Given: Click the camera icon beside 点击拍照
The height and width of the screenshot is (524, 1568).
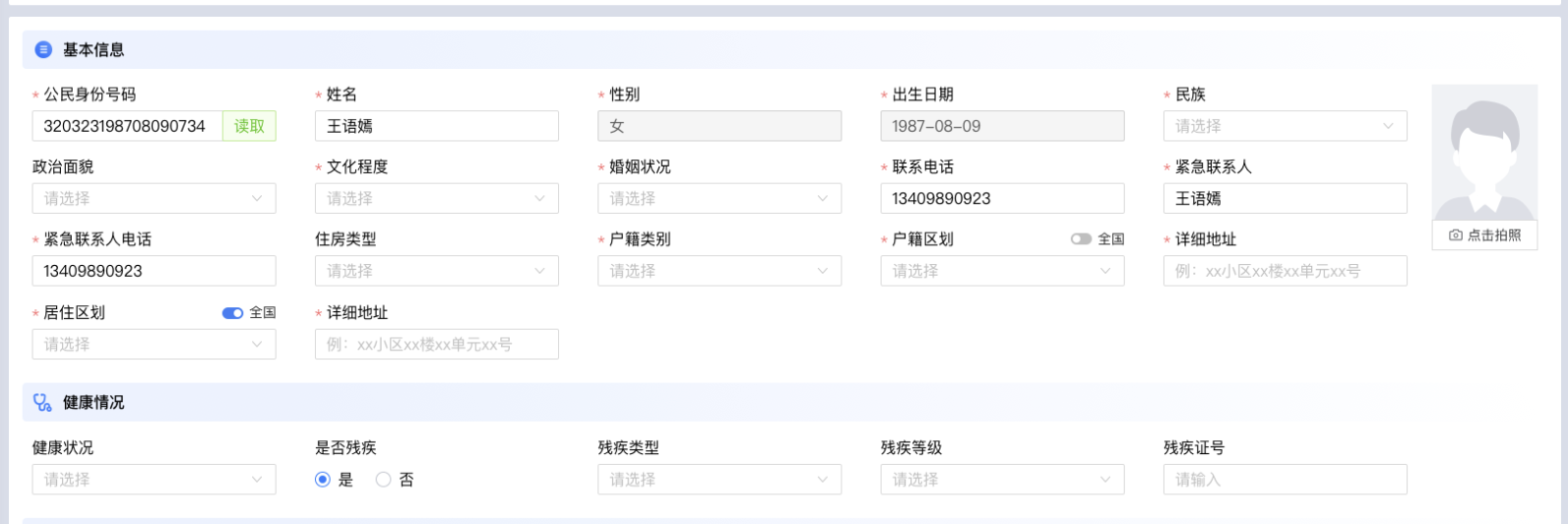Looking at the screenshot, I should click(x=1456, y=235).
